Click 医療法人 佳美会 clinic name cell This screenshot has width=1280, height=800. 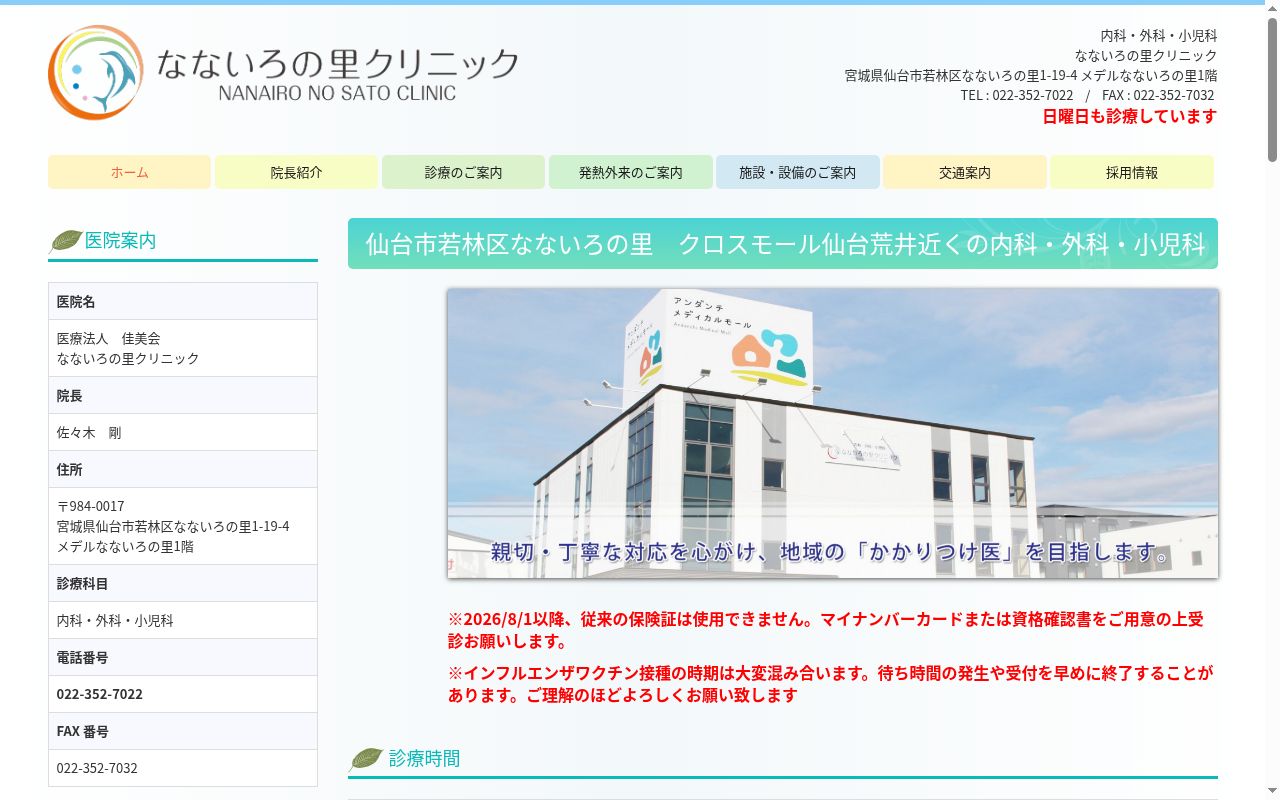tap(183, 348)
